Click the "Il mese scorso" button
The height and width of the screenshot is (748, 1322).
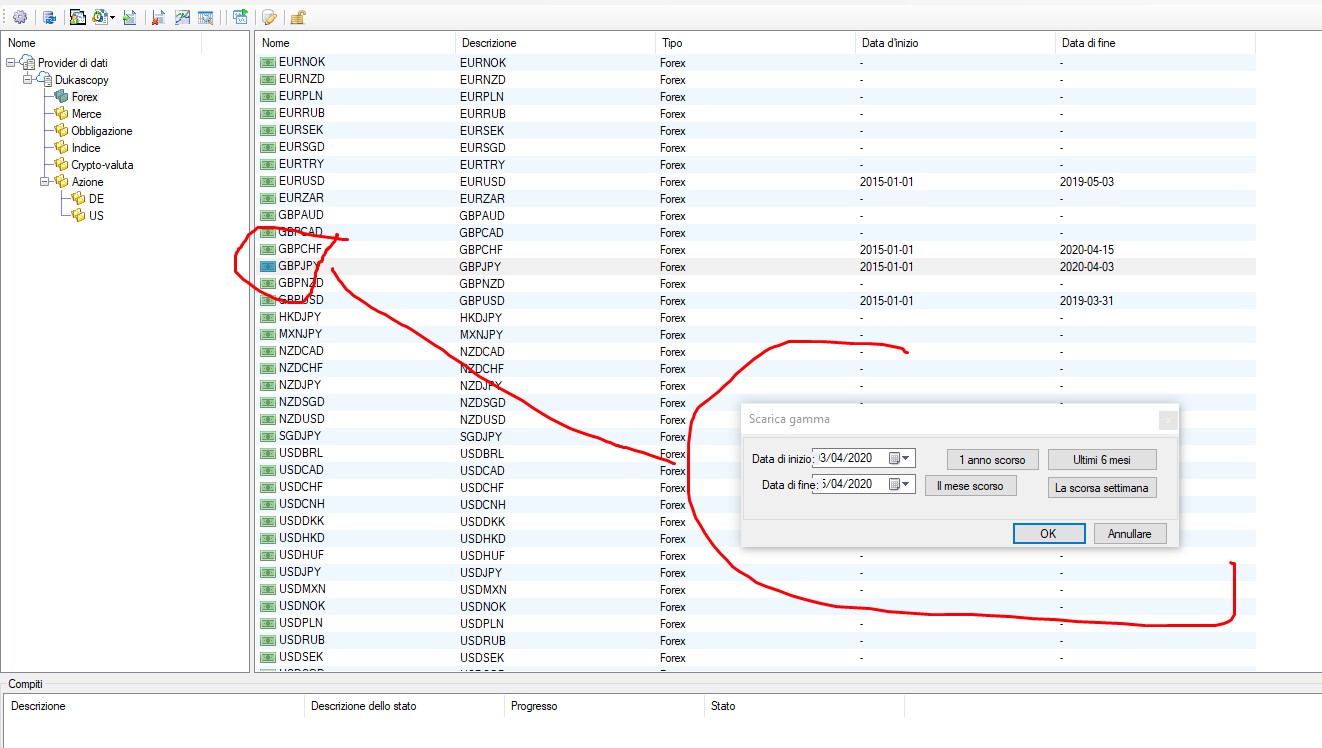[970, 486]
